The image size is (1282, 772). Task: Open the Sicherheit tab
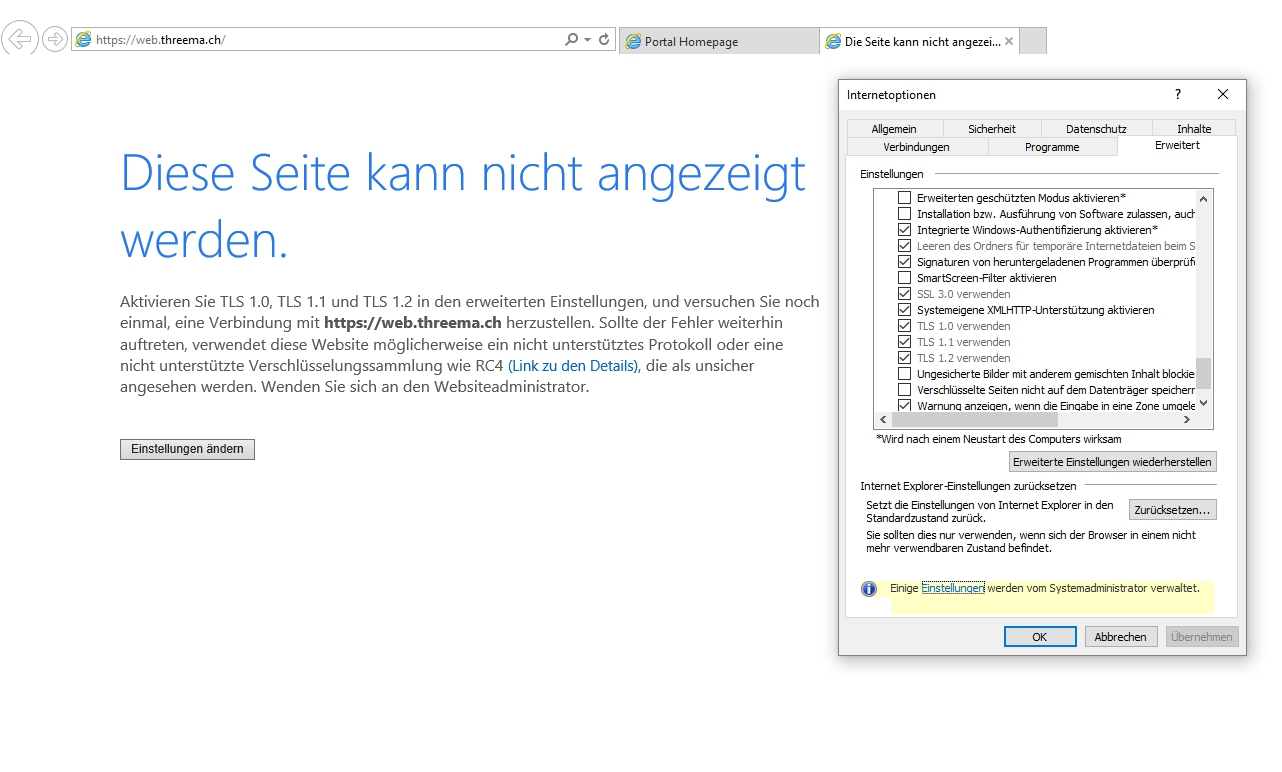pos(992,129)
